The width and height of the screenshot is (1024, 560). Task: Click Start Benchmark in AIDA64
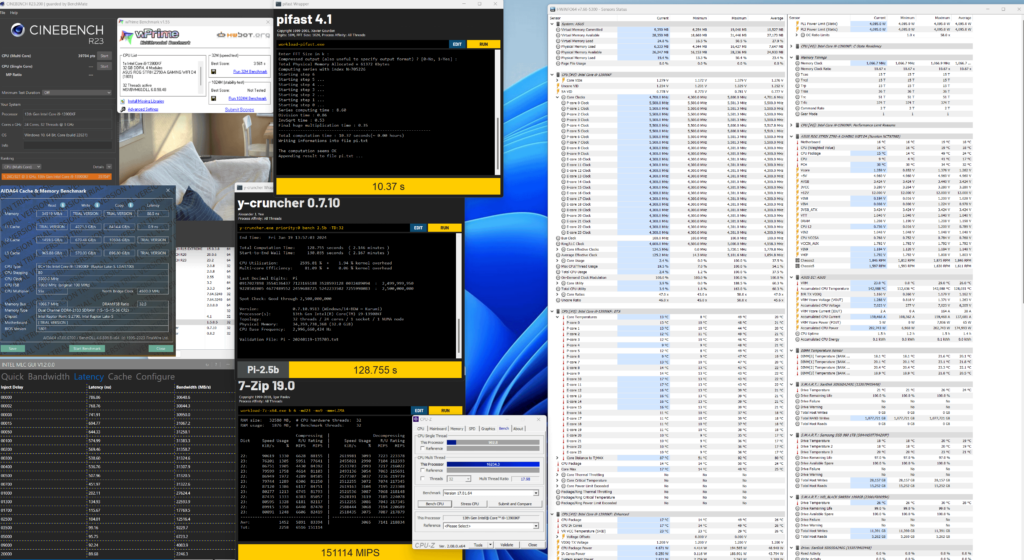click(x=87, y=349)
